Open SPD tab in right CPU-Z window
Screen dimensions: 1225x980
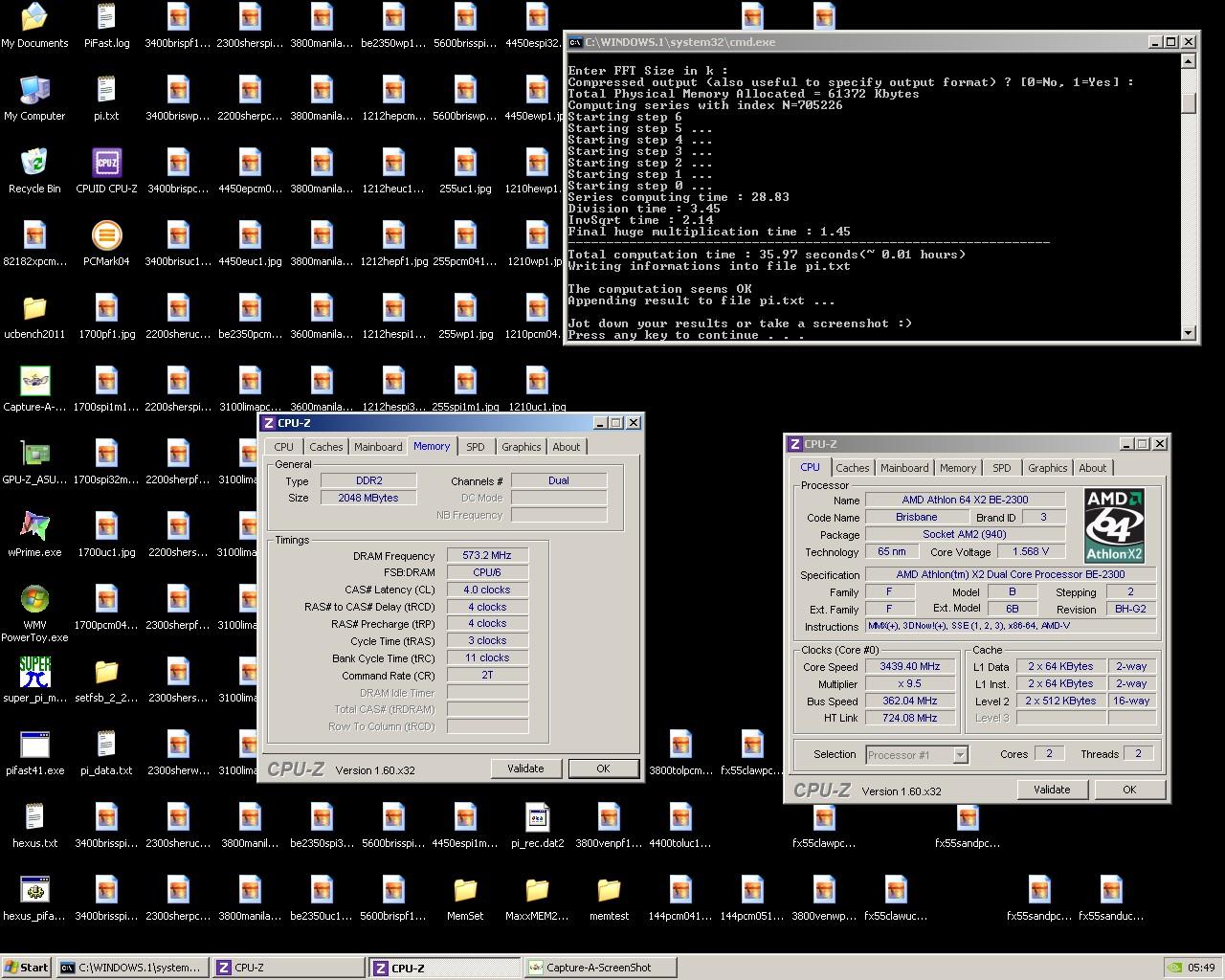tap(1002, 468)
